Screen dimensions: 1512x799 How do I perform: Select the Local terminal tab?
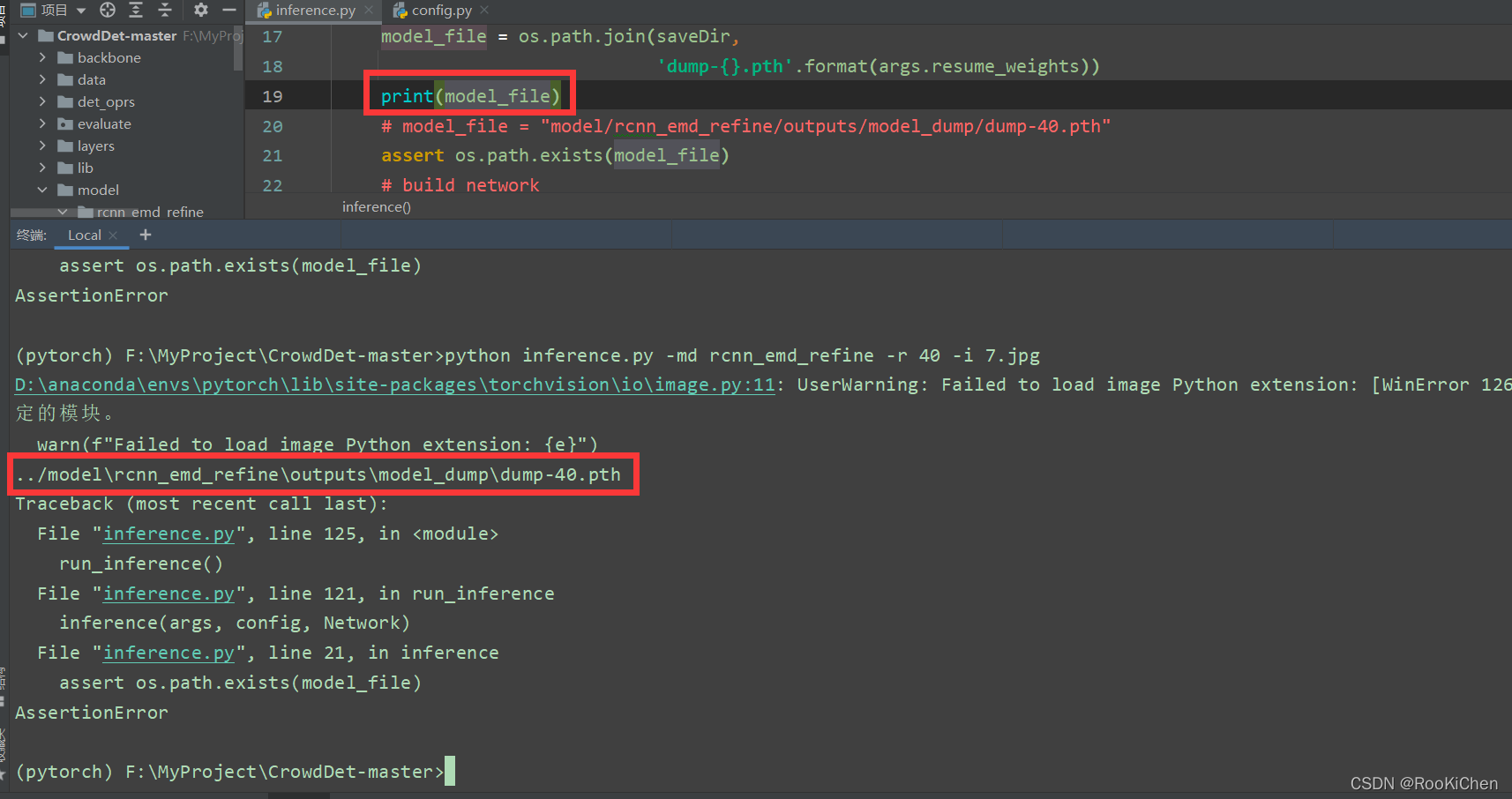pyautogui.click(x=85, y=235)
